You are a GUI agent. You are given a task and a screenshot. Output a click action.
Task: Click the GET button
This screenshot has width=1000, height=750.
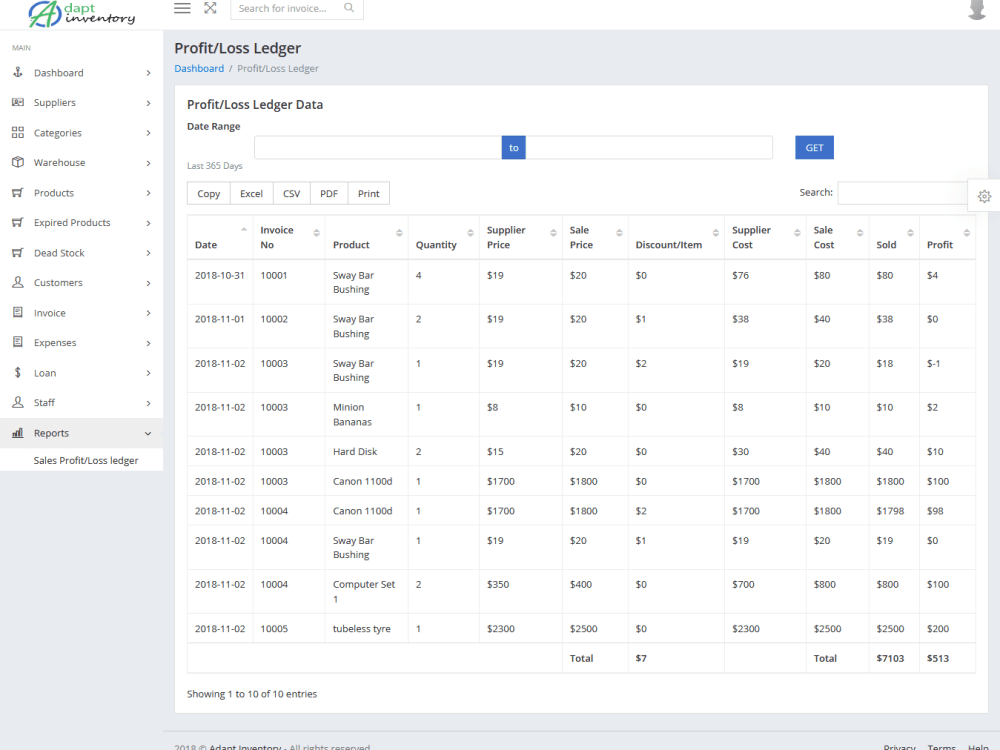click(814, 147)
